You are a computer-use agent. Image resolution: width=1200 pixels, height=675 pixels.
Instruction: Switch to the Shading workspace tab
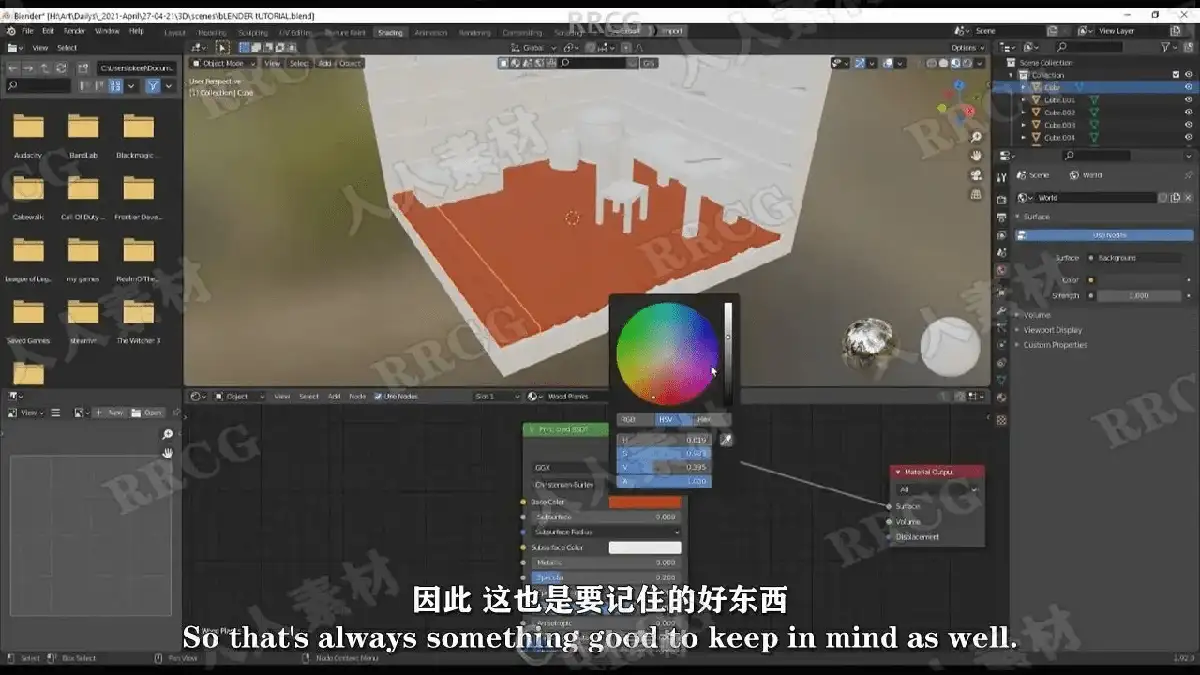coord(390,32)
